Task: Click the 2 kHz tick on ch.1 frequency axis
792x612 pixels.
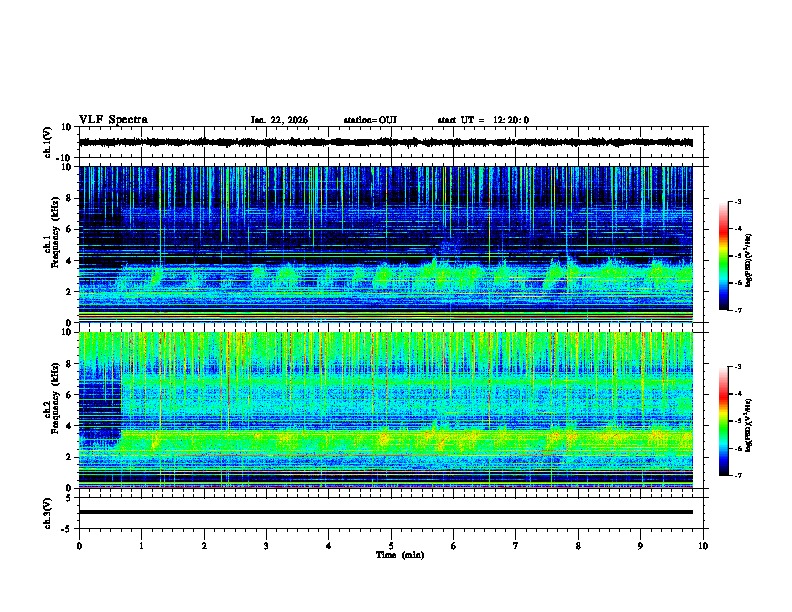Action: [x=69, y=291]
